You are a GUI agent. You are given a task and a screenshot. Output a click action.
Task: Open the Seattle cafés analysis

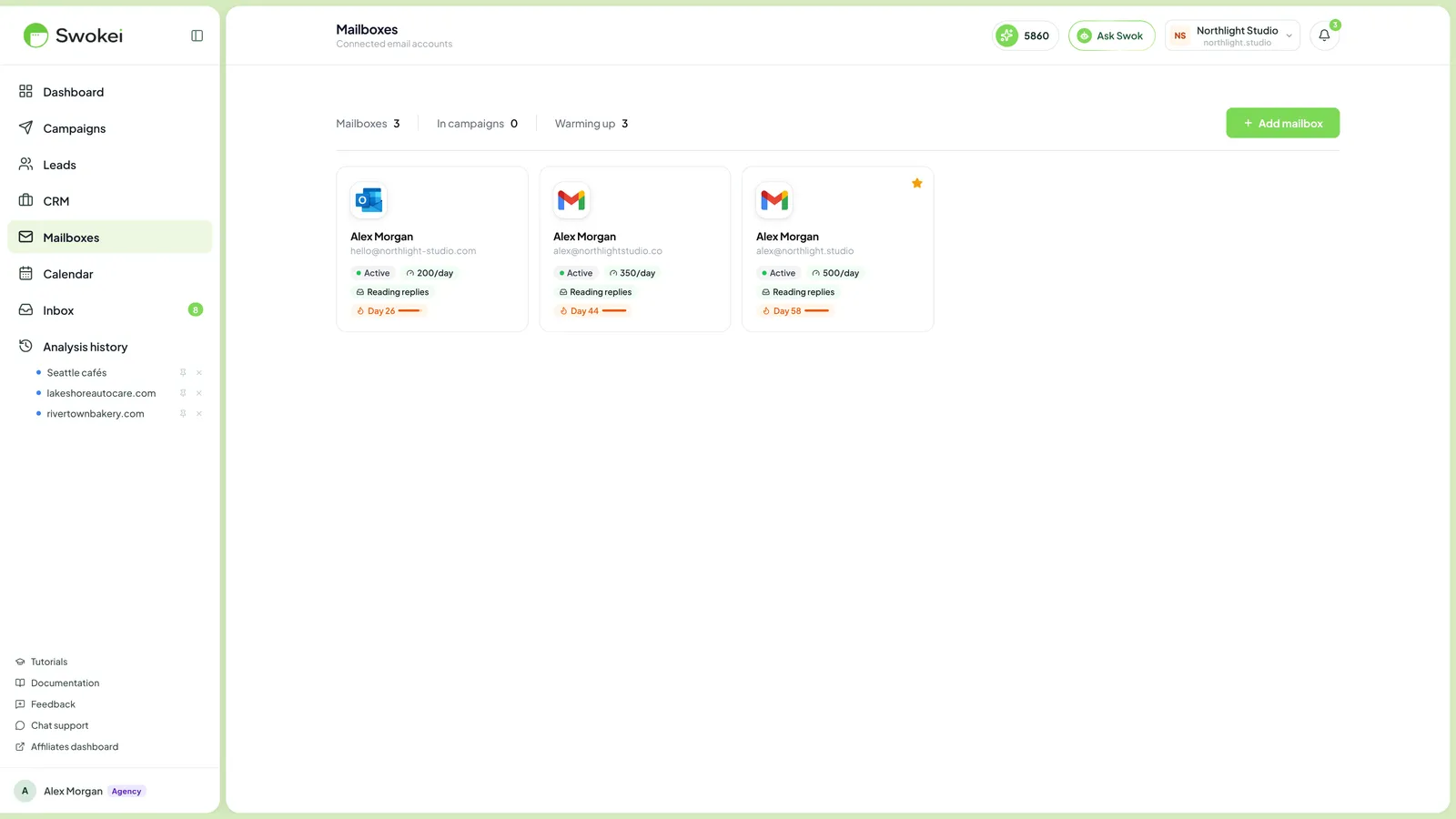click(76, 372)
